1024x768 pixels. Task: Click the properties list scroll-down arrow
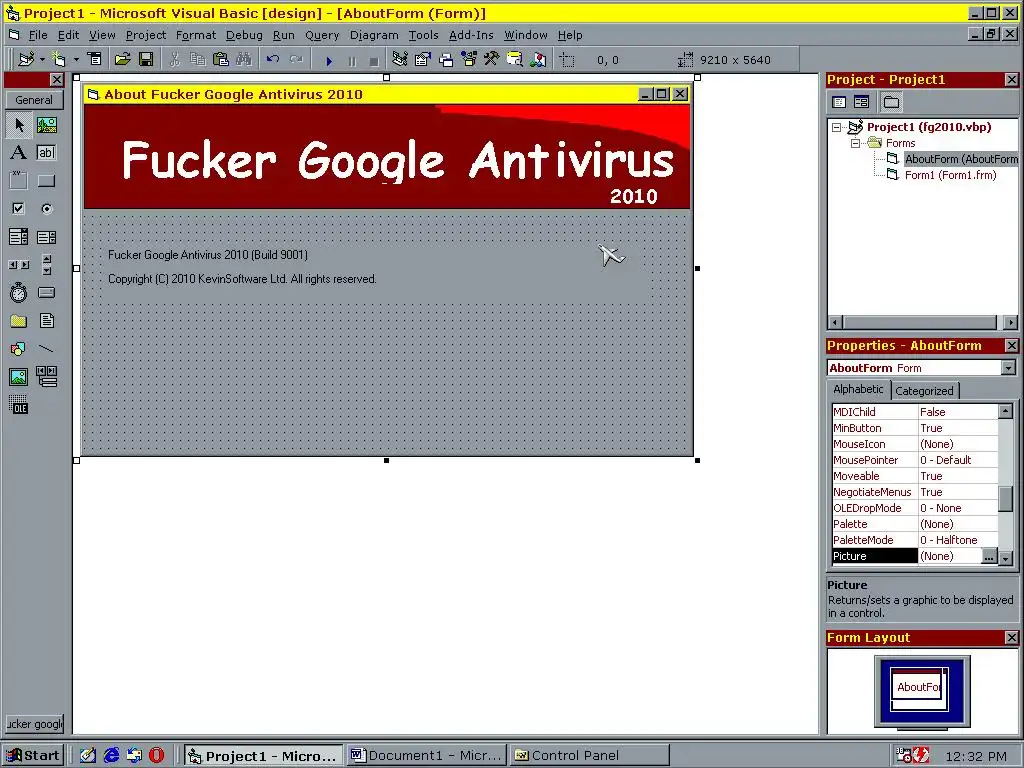(1006, 558)
